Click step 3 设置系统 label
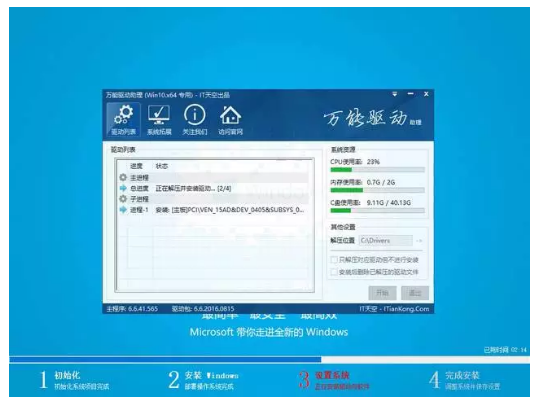 pyautogui.click(x=332, y=375)
